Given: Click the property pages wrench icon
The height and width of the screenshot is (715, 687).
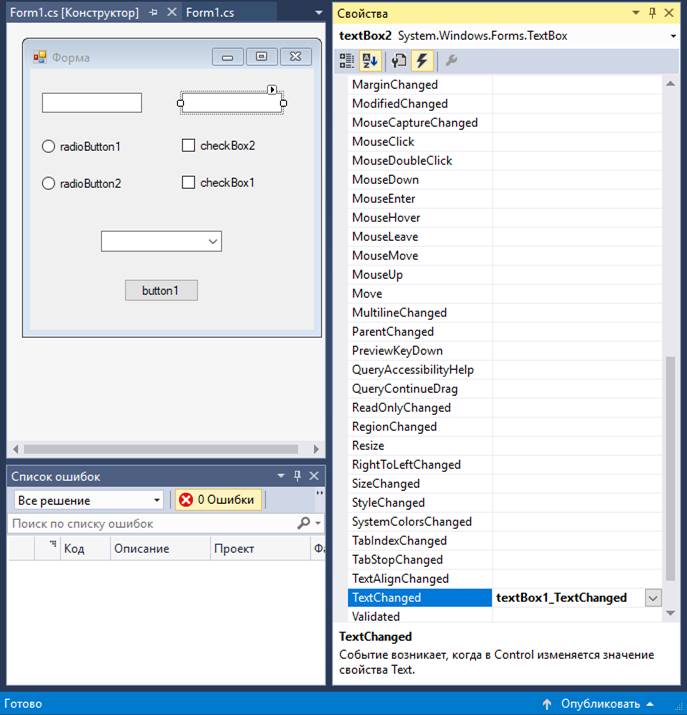Looking at the screenshot, I should pos(451,61).
